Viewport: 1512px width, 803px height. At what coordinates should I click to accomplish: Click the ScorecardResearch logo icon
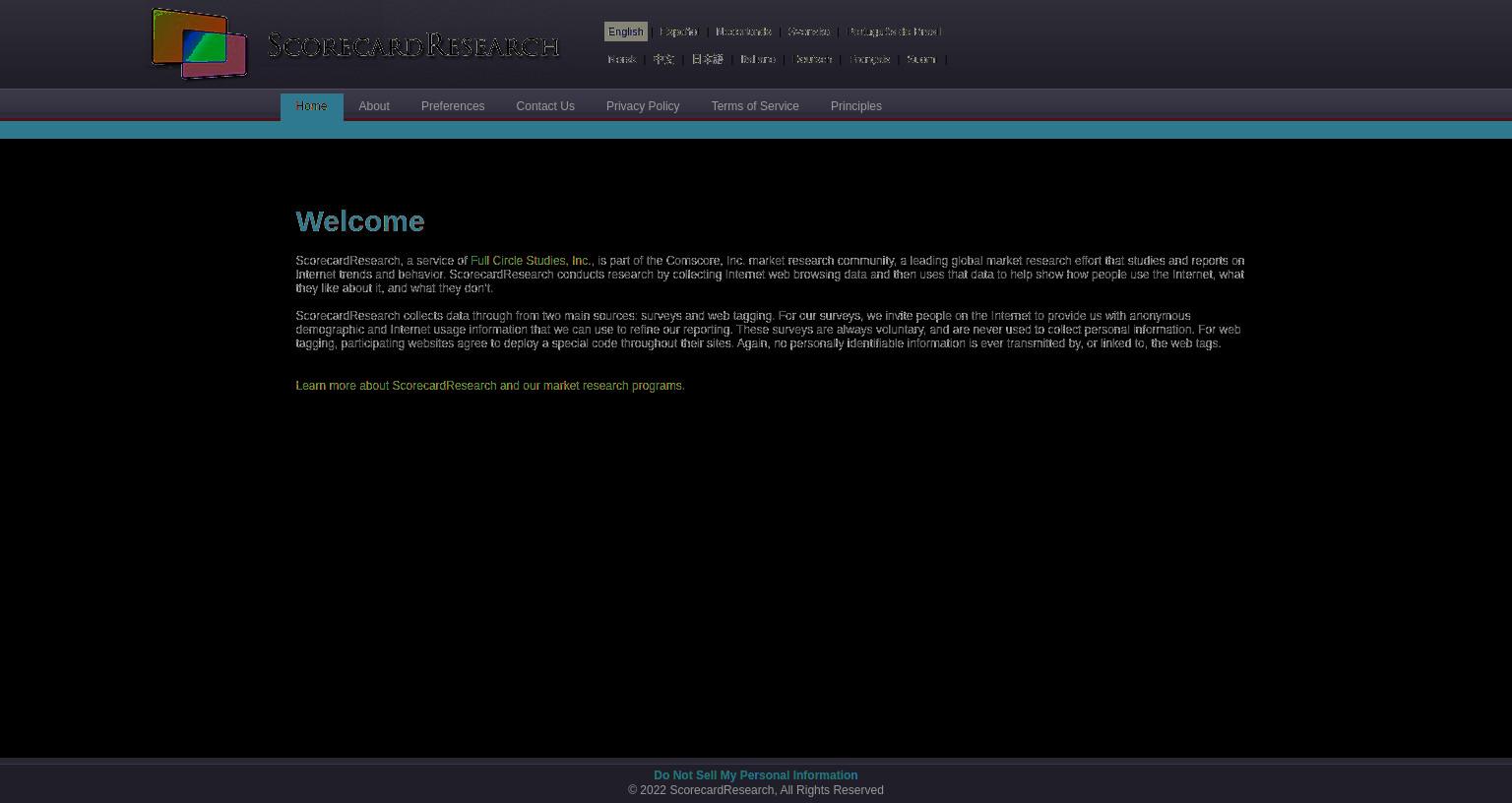pyautogui.click(x=199, y=44)
